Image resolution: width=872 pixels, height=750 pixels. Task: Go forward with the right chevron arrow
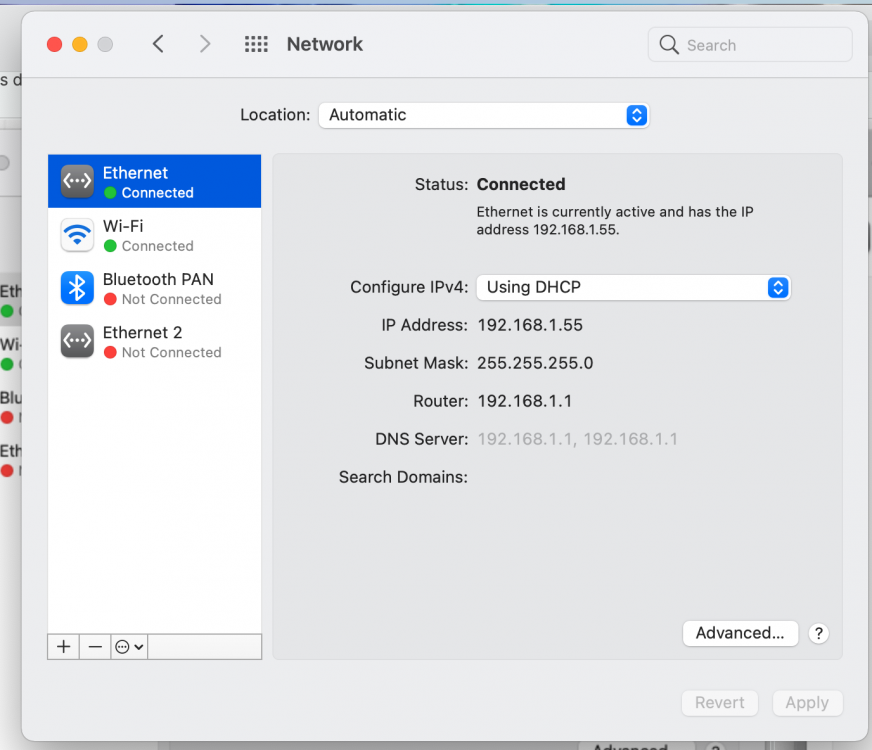(205, 44)
